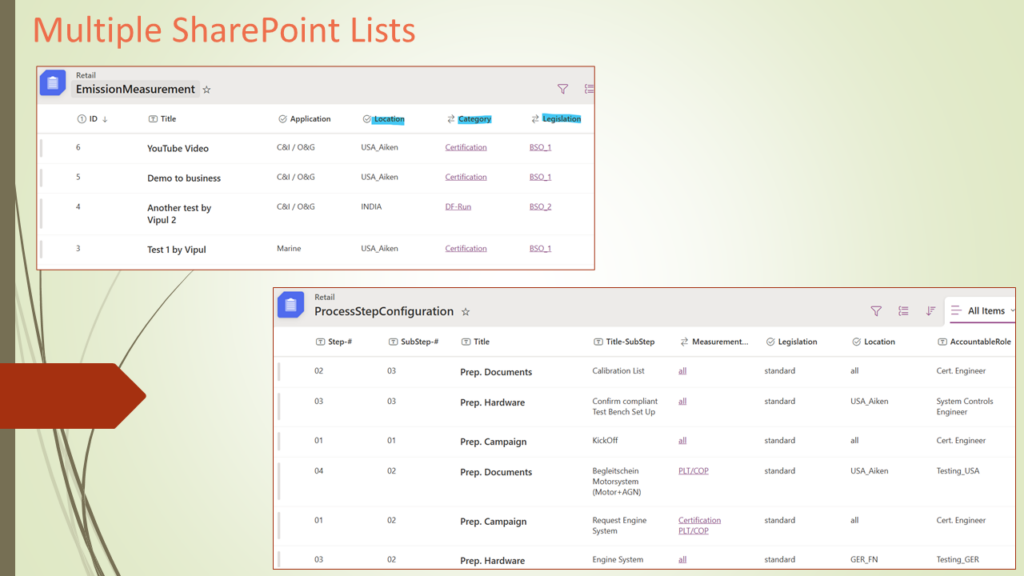
Task: Open the Certification link in Demo to business row
Action: (x=466, y=177)
